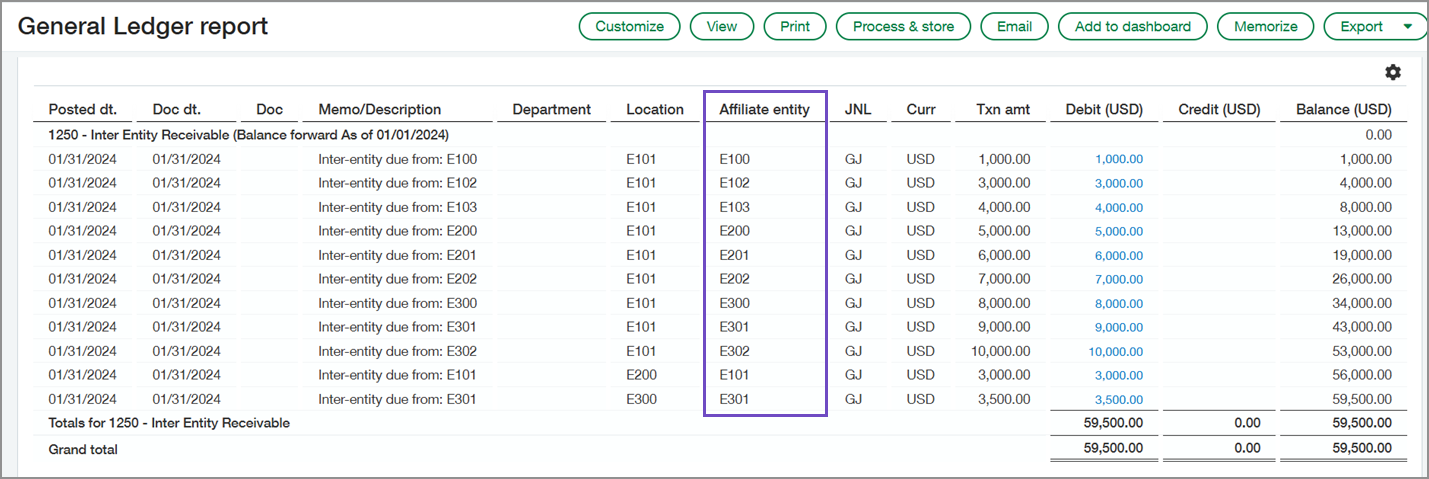Click the Balance (USD) column header
Viewport: 1429px width, 479px height.
(1343, 110)
